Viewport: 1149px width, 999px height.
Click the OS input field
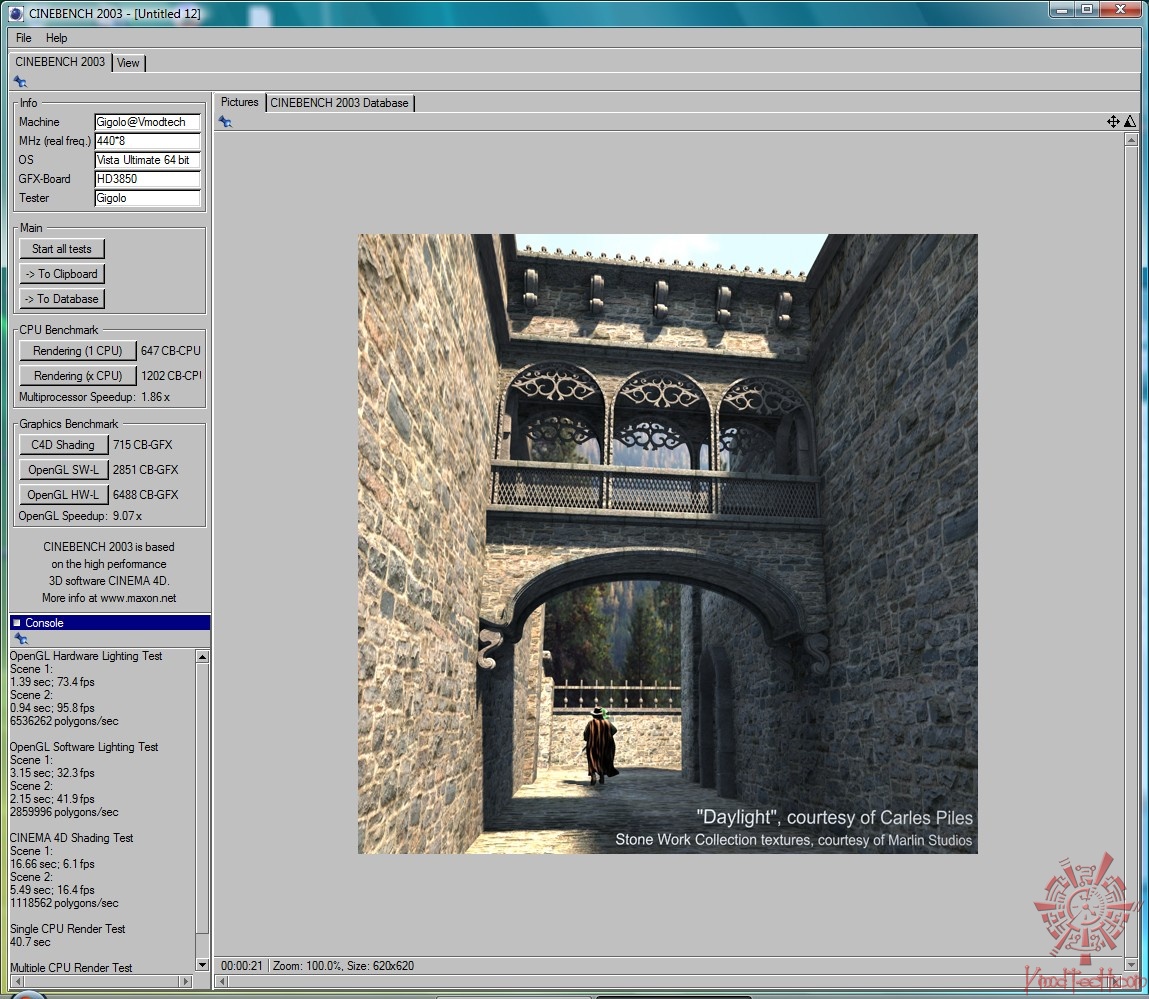147,160
